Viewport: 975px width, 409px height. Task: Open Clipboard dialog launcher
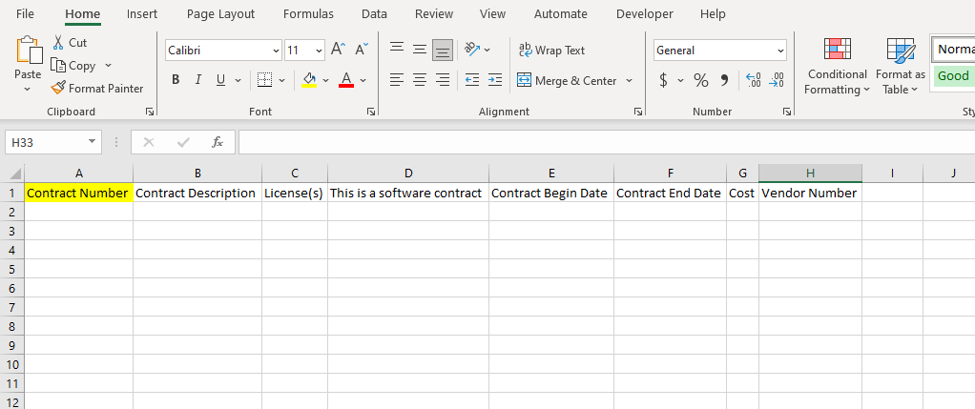(149, 112)
